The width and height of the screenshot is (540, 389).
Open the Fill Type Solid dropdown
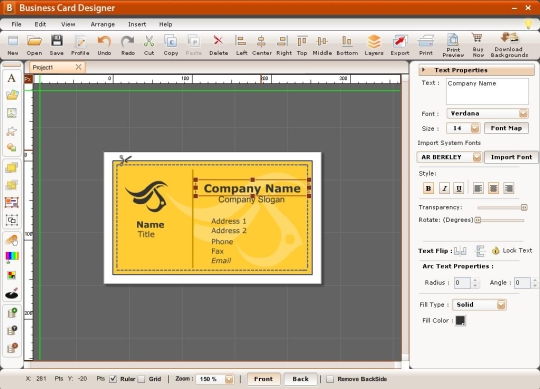click(x=479, y=305)
